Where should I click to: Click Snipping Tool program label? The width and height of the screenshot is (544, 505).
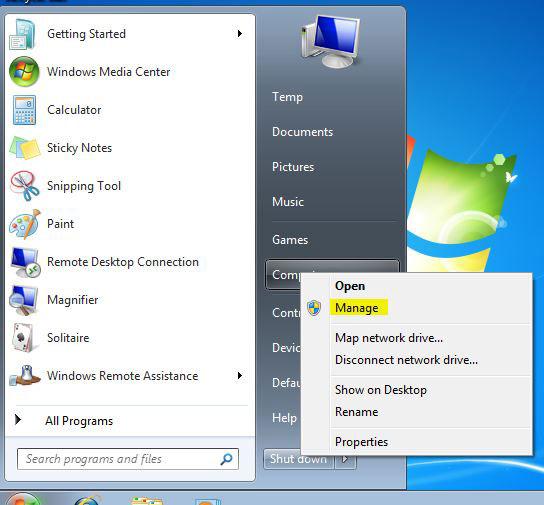(84, 186)
